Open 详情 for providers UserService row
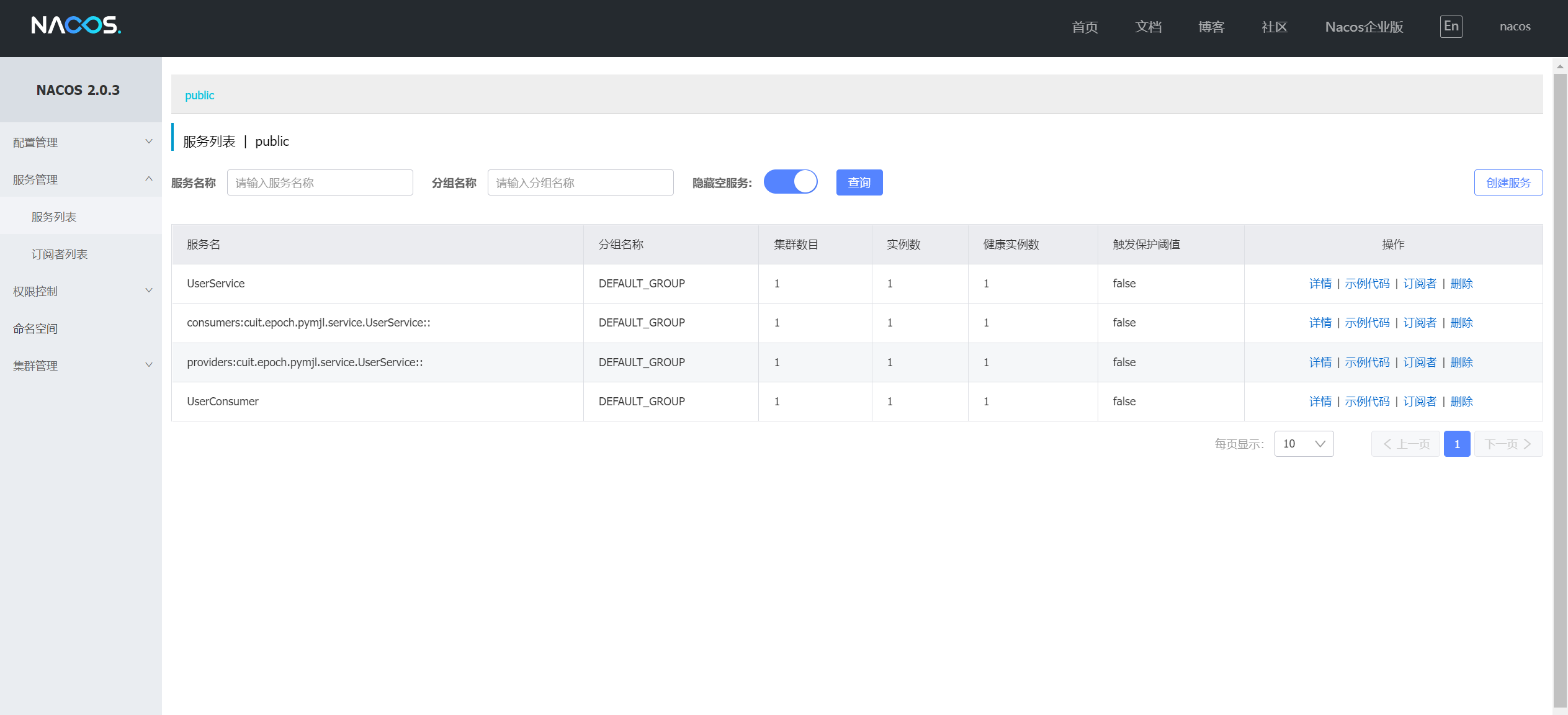Image resolution: width=1568 pixels, height=715 pixels. tap(1320, 362)
